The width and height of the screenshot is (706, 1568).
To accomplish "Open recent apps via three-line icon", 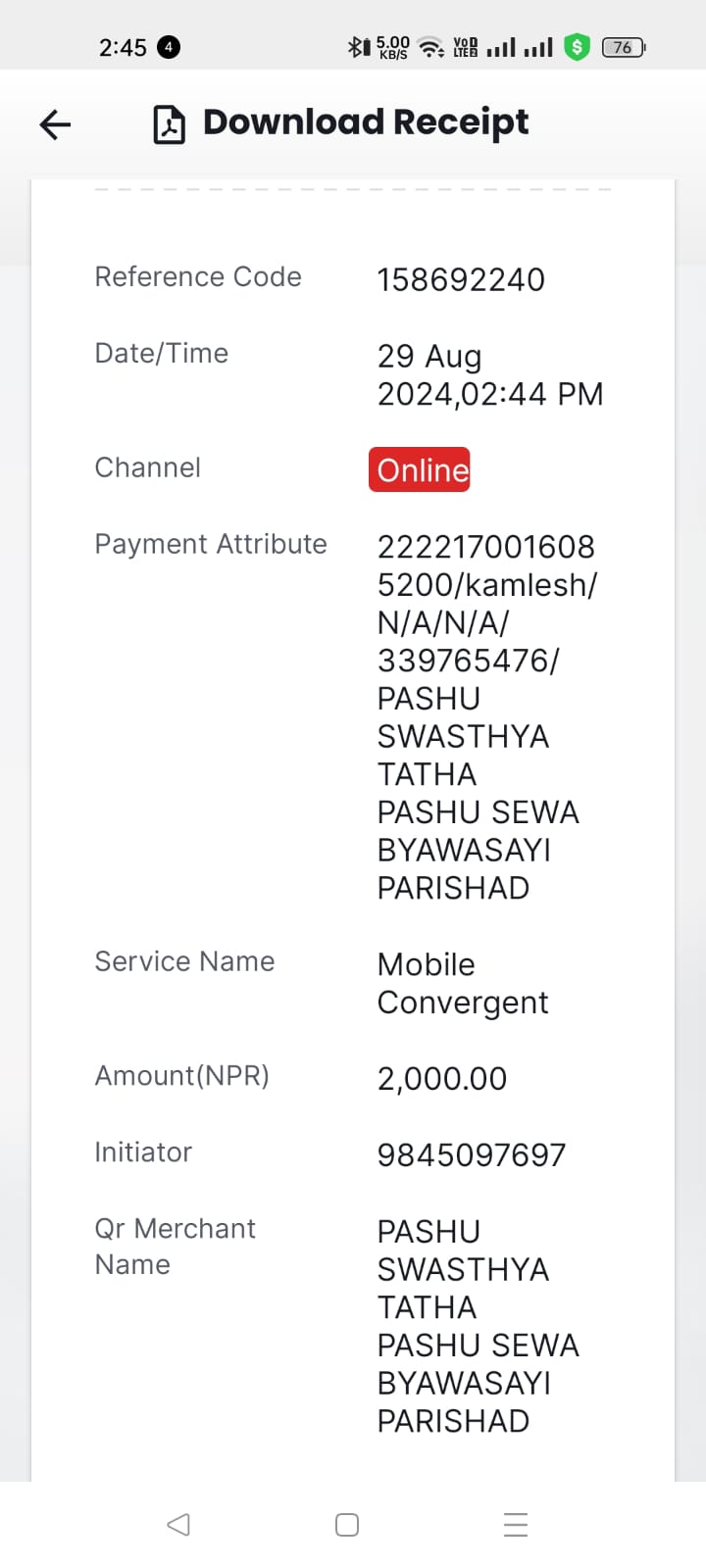I will [x=516, y=1525].
